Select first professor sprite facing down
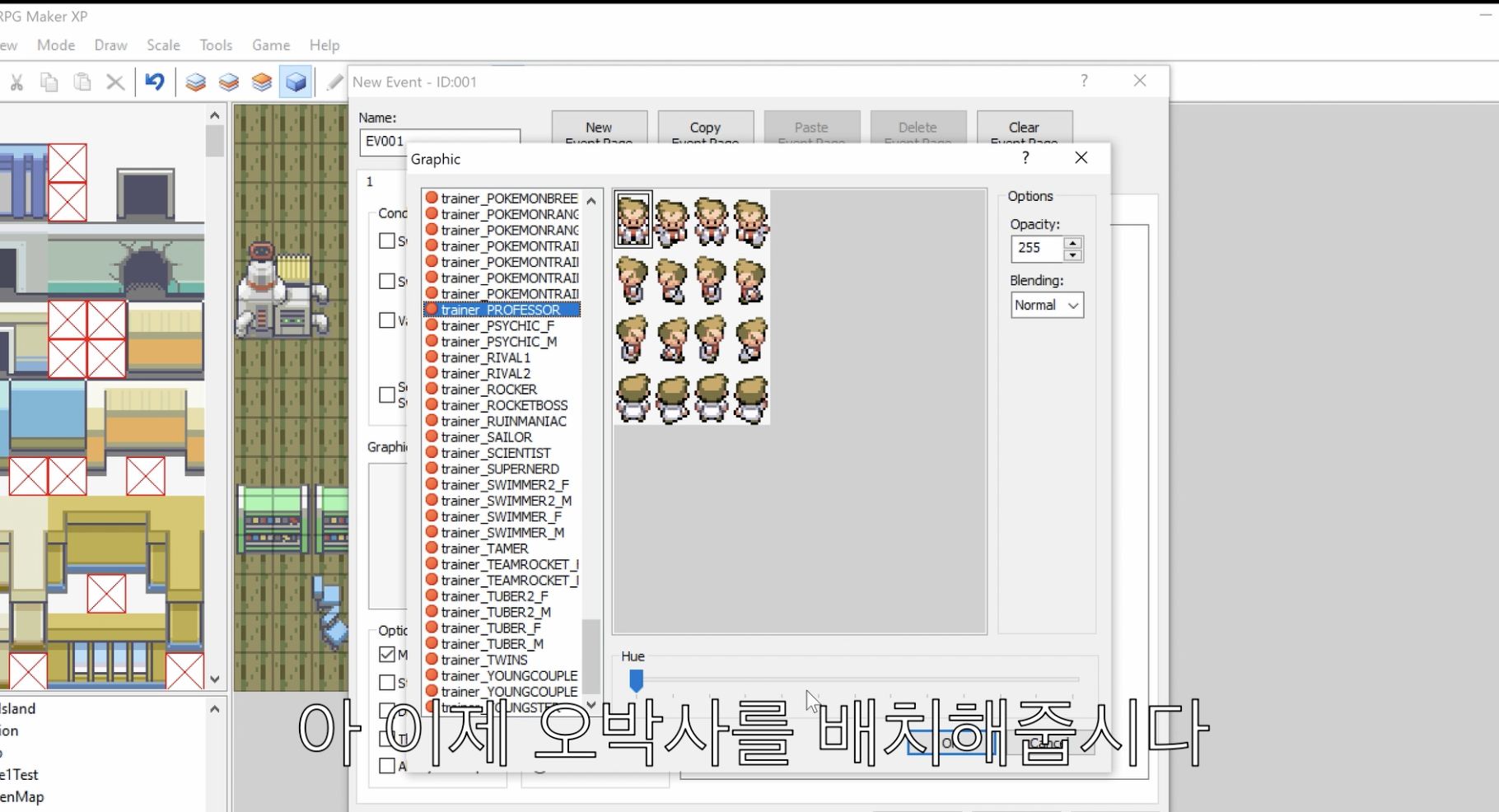1499x812 pixels. coord(633,220)
